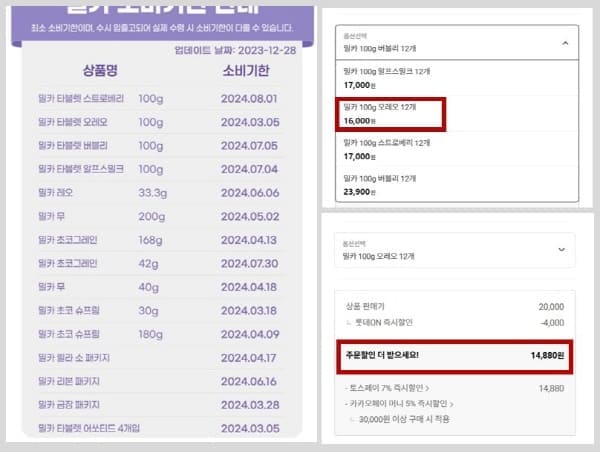Viewport: 600px width, 452px height.
Task: Click the '주문할인 더 받으세요!' row
Action: [455, 356]
